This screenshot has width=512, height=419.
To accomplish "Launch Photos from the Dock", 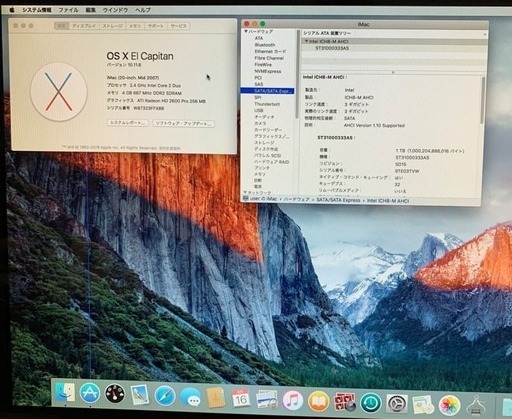I will [x=449, y=405].
